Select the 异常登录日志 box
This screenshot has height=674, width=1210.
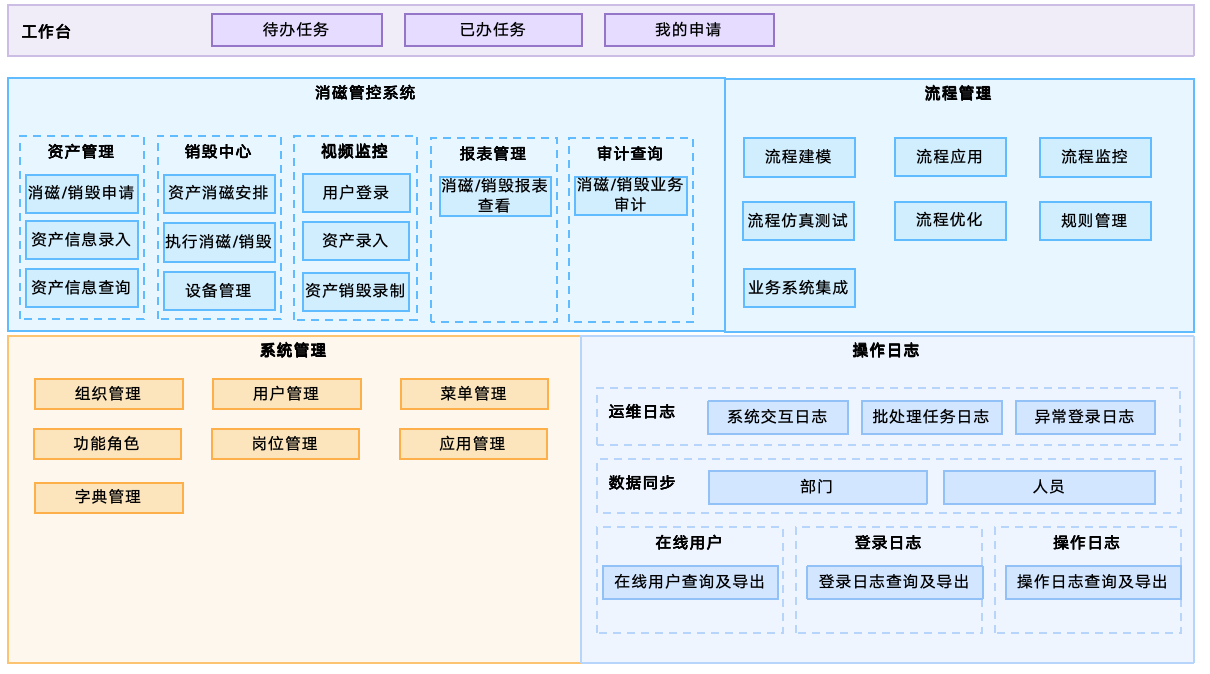click(x=1085, y=418)
